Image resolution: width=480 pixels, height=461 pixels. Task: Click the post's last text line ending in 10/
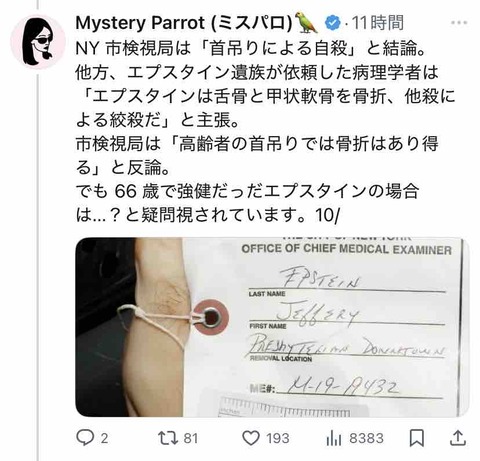(x=207, y=215)
